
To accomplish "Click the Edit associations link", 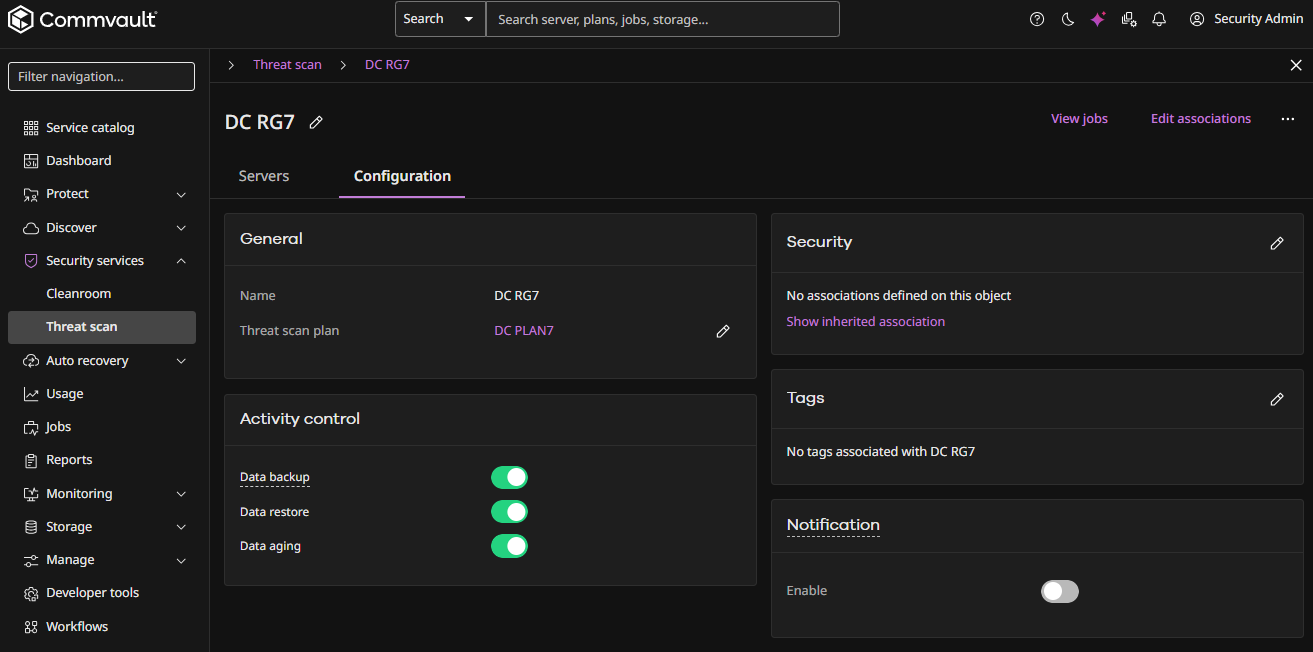I will point(1201,119).
